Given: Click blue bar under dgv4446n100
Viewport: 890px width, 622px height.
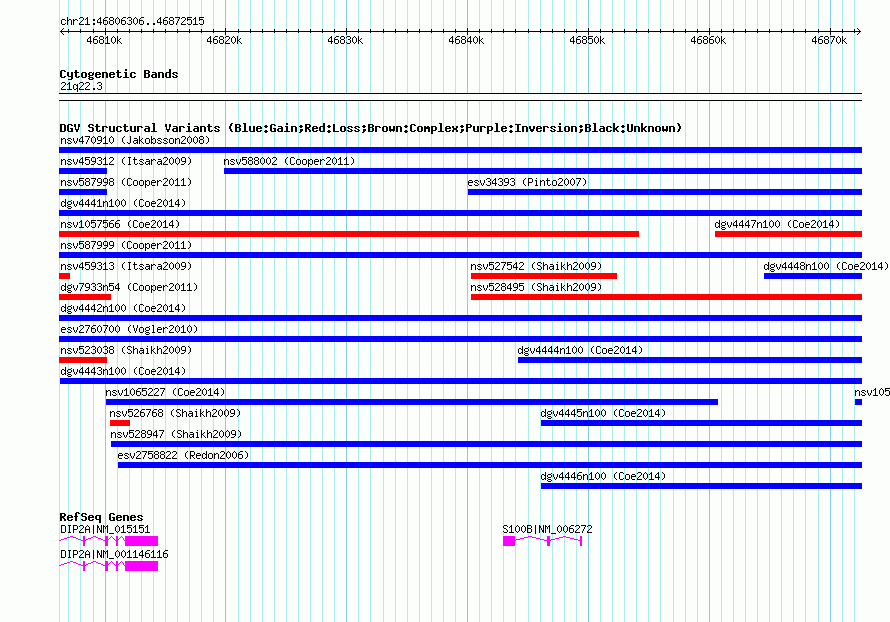Looking at the screenshot, I should point(702,486).
